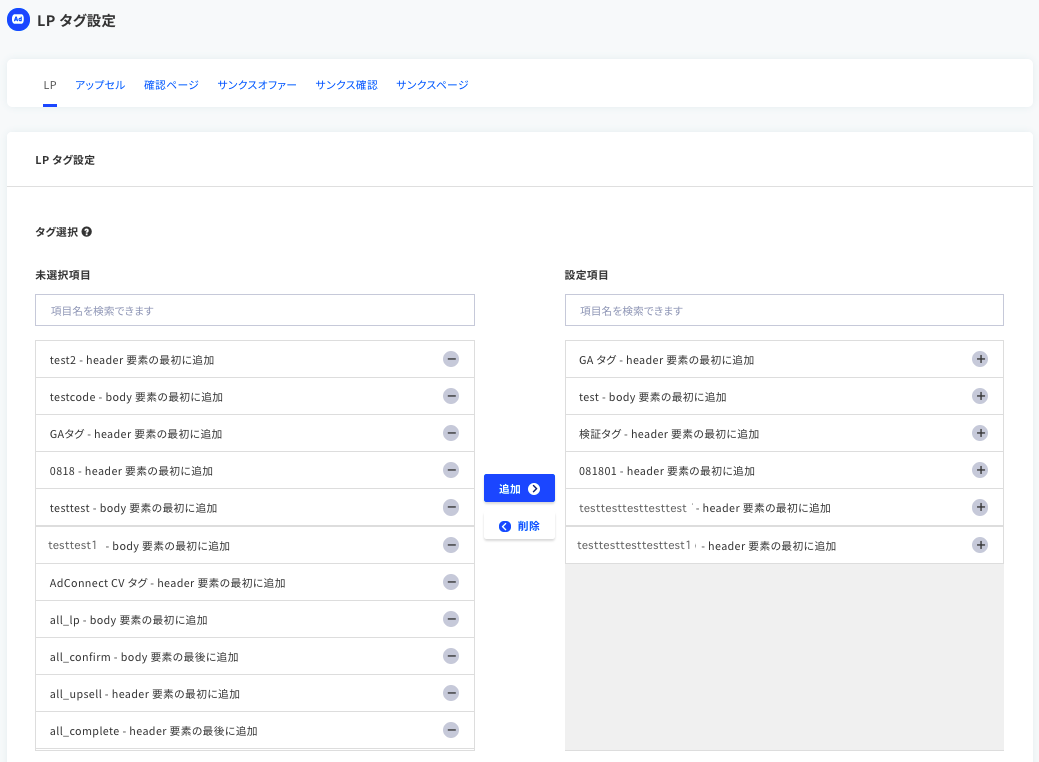This screenshot has height=762, width=1039.
Task: Click the plus icon on 検証タグ row
Action: (980, 433)
